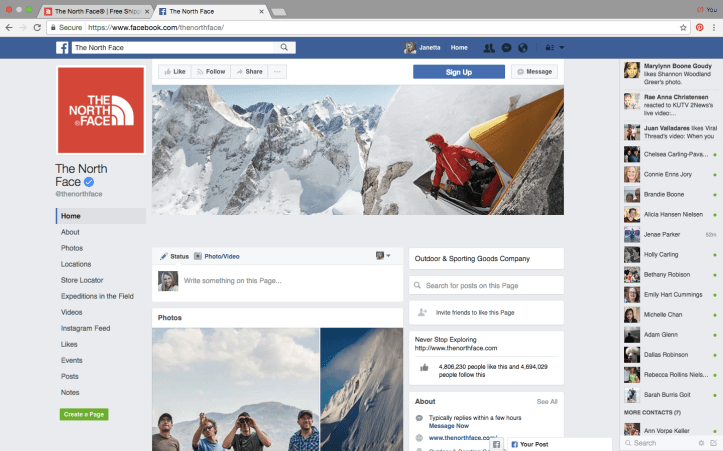723x451 pixels.
Task: Open the post-as profile selector dropdown
Action: click(383, 256)
